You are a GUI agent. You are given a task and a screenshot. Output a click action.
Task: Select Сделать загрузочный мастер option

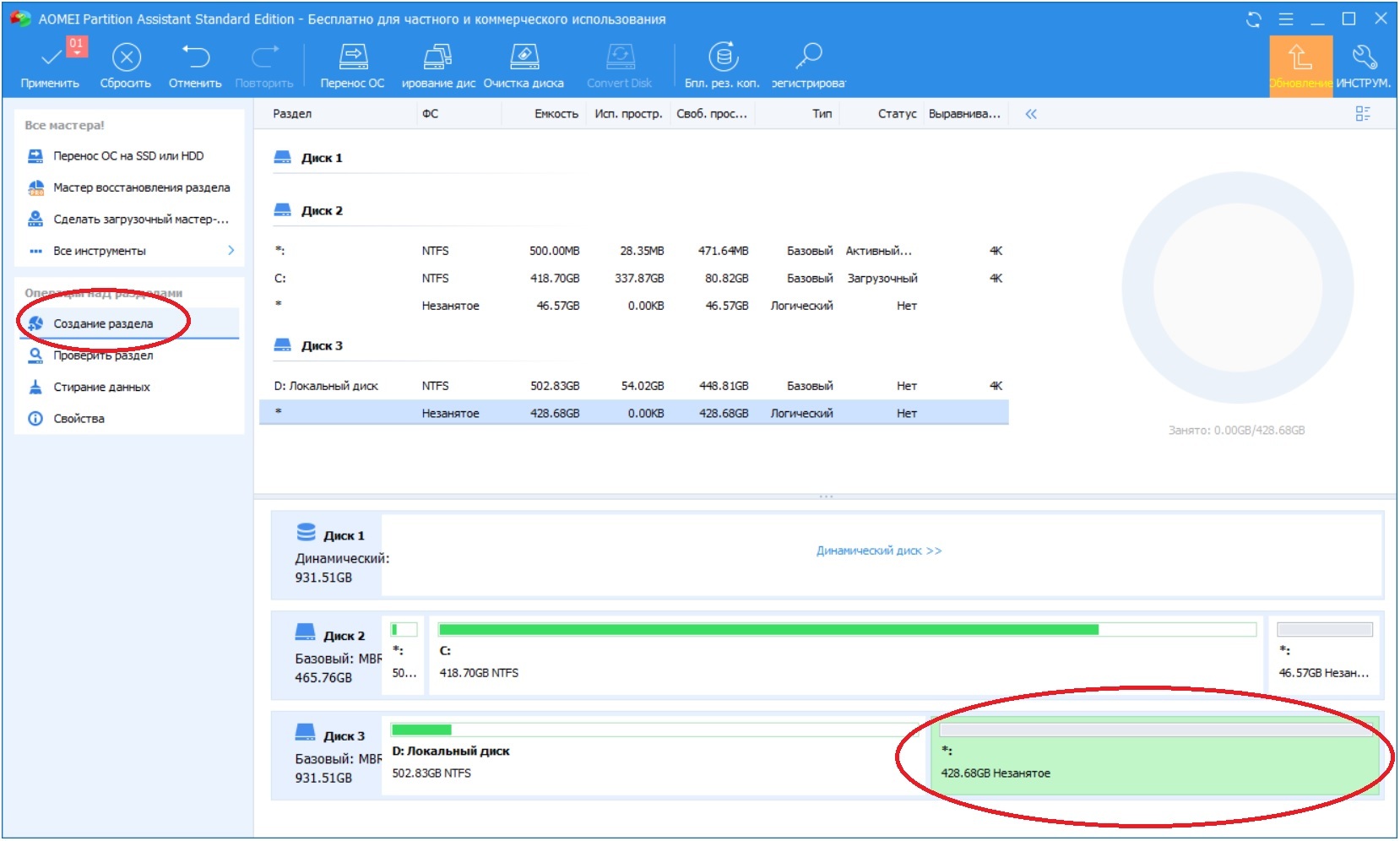click(x=128, y=220)
